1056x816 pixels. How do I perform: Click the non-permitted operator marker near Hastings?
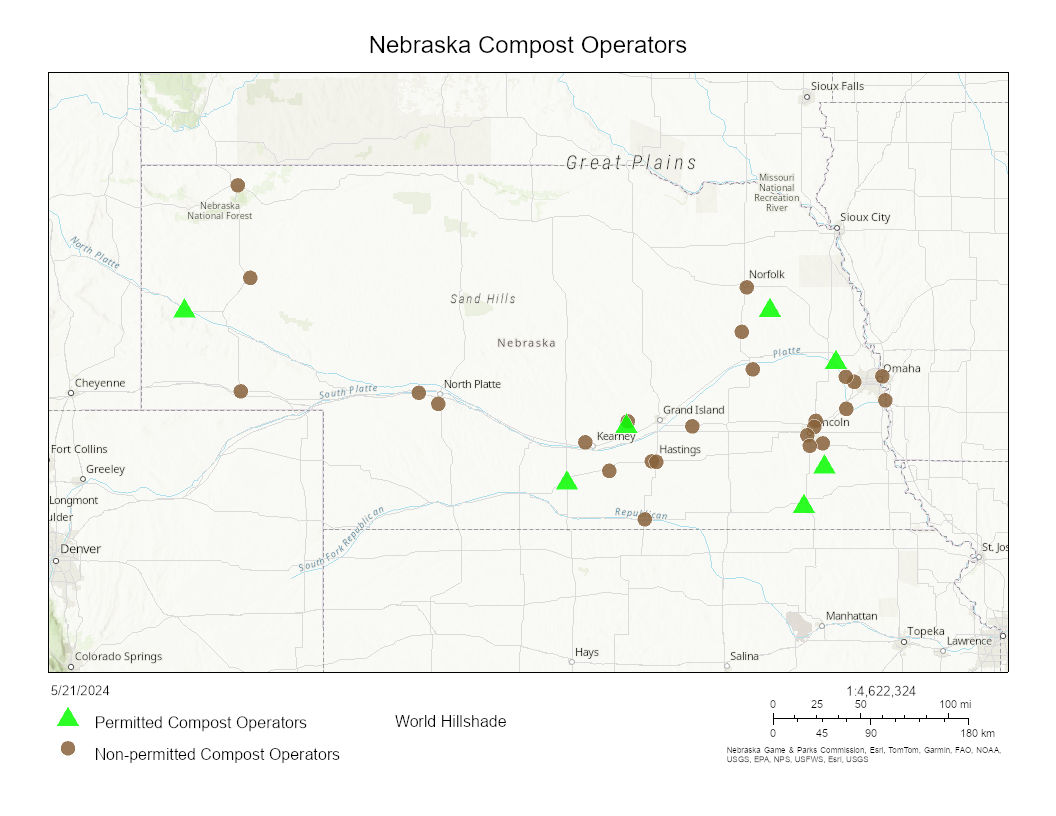pyautogui.click(x=653, y=462)
